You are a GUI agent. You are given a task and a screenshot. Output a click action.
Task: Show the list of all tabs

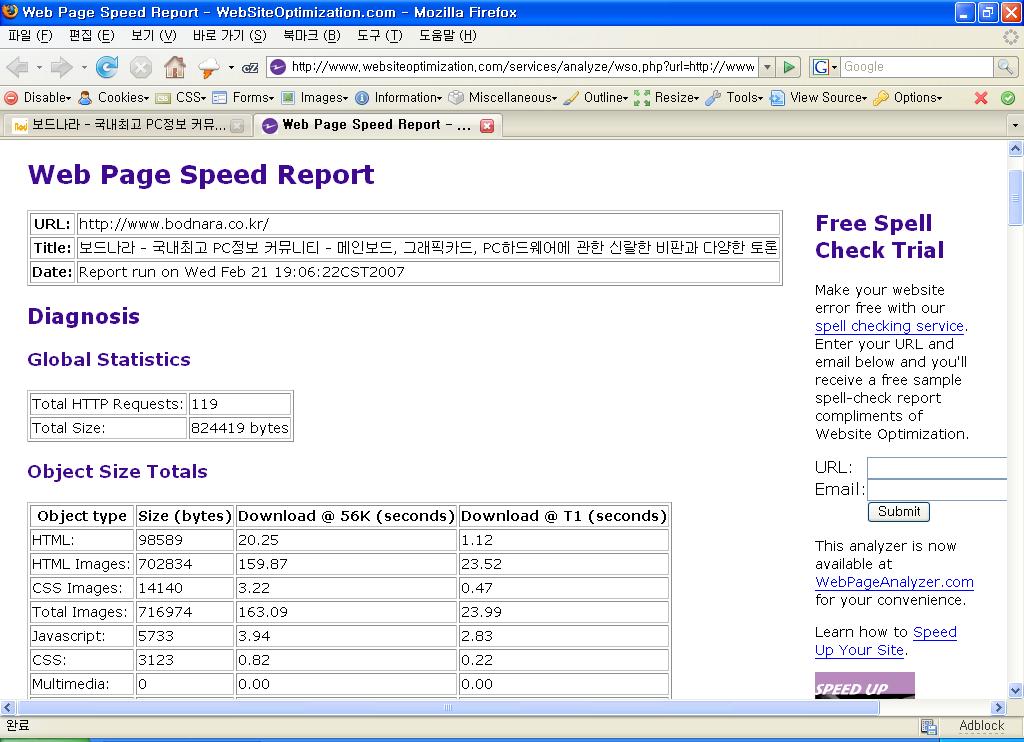1015,125
